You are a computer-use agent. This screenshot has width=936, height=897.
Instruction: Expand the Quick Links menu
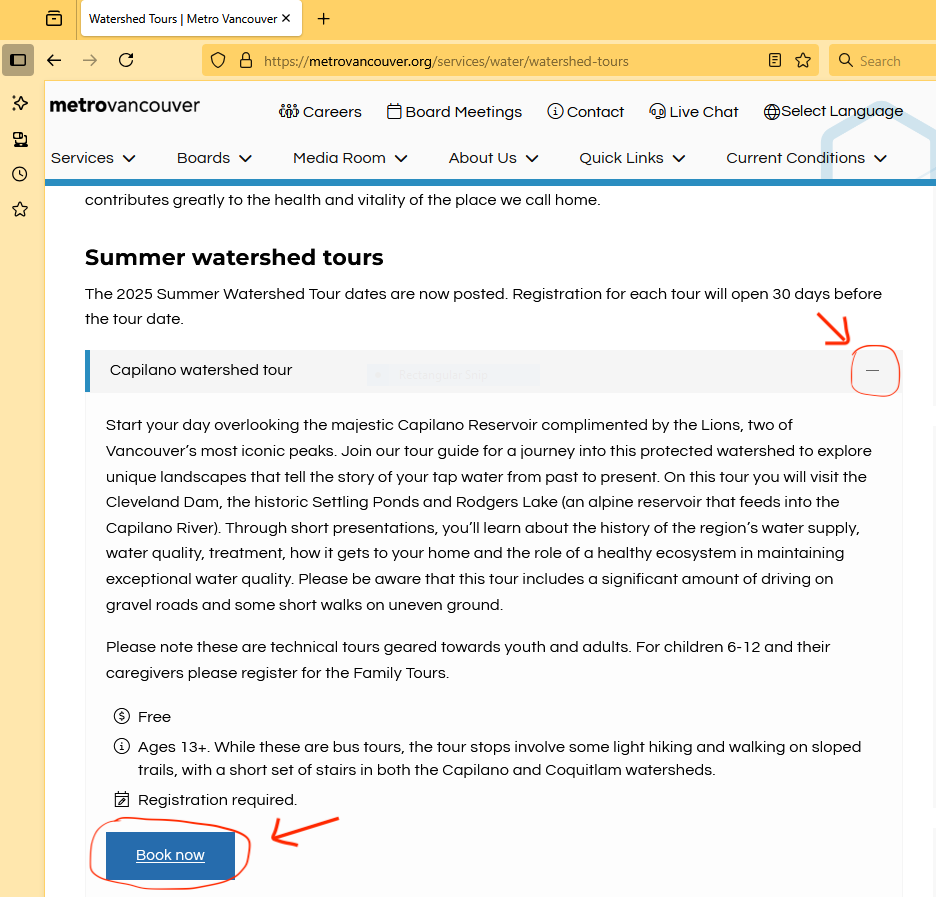click(632, 158)
